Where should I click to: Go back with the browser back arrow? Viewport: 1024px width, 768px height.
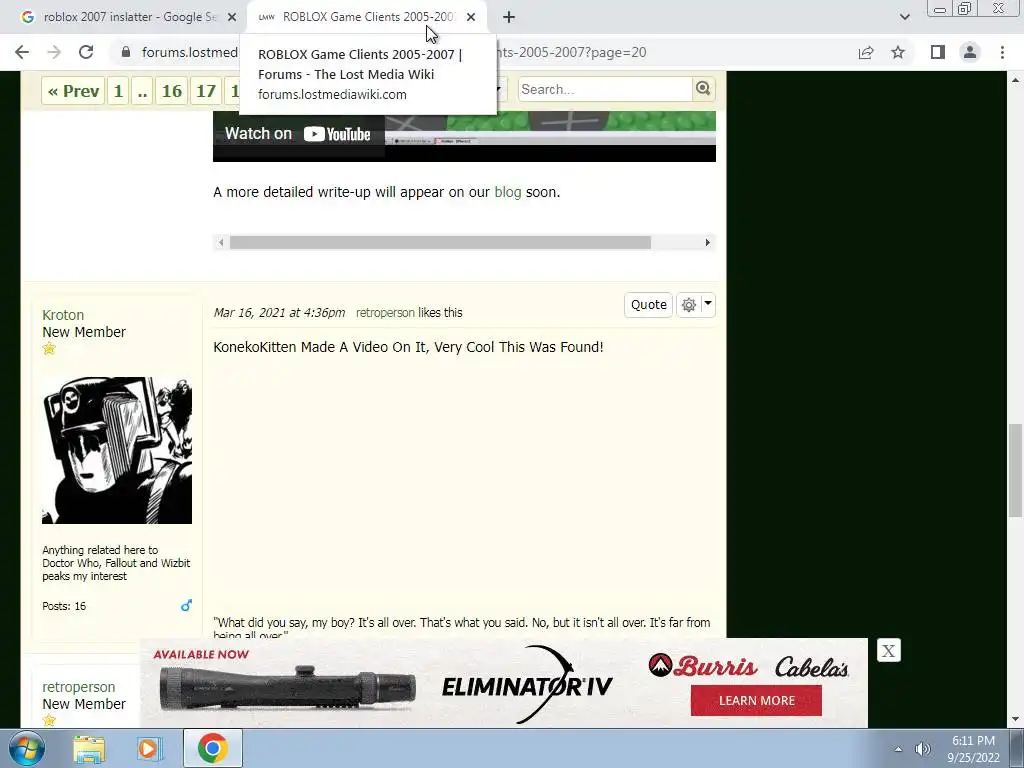pyautogui.click(x=22, y=52)
